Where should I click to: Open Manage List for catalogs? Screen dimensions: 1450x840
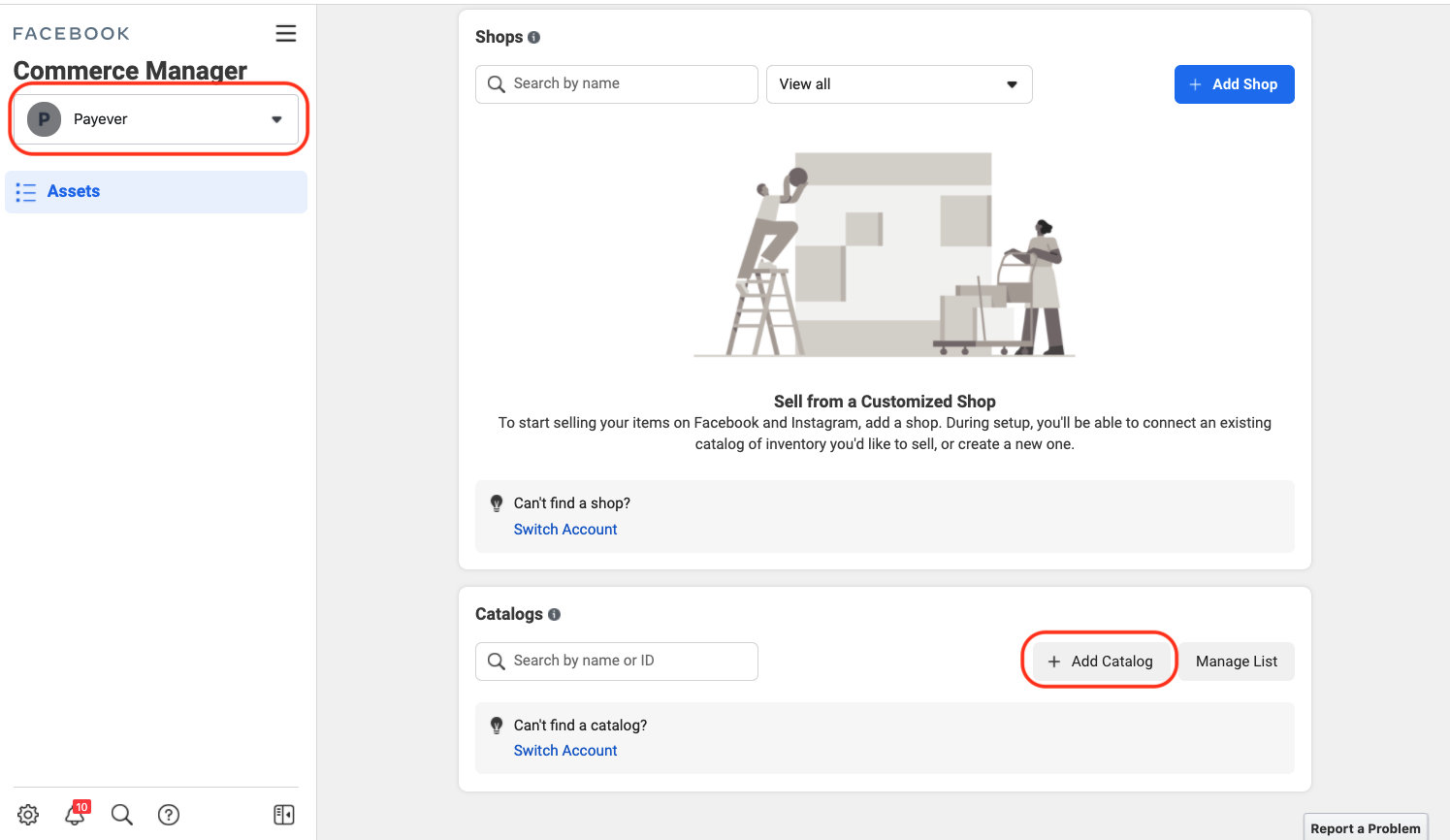point(1237,662)
